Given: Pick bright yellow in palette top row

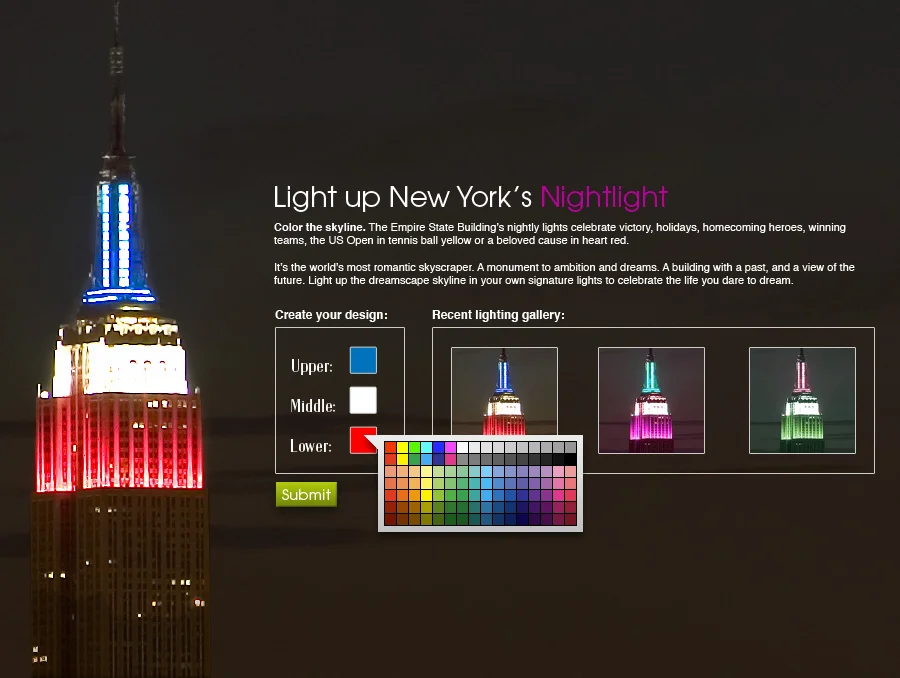Looking at the screenshot, I should 402,447.
